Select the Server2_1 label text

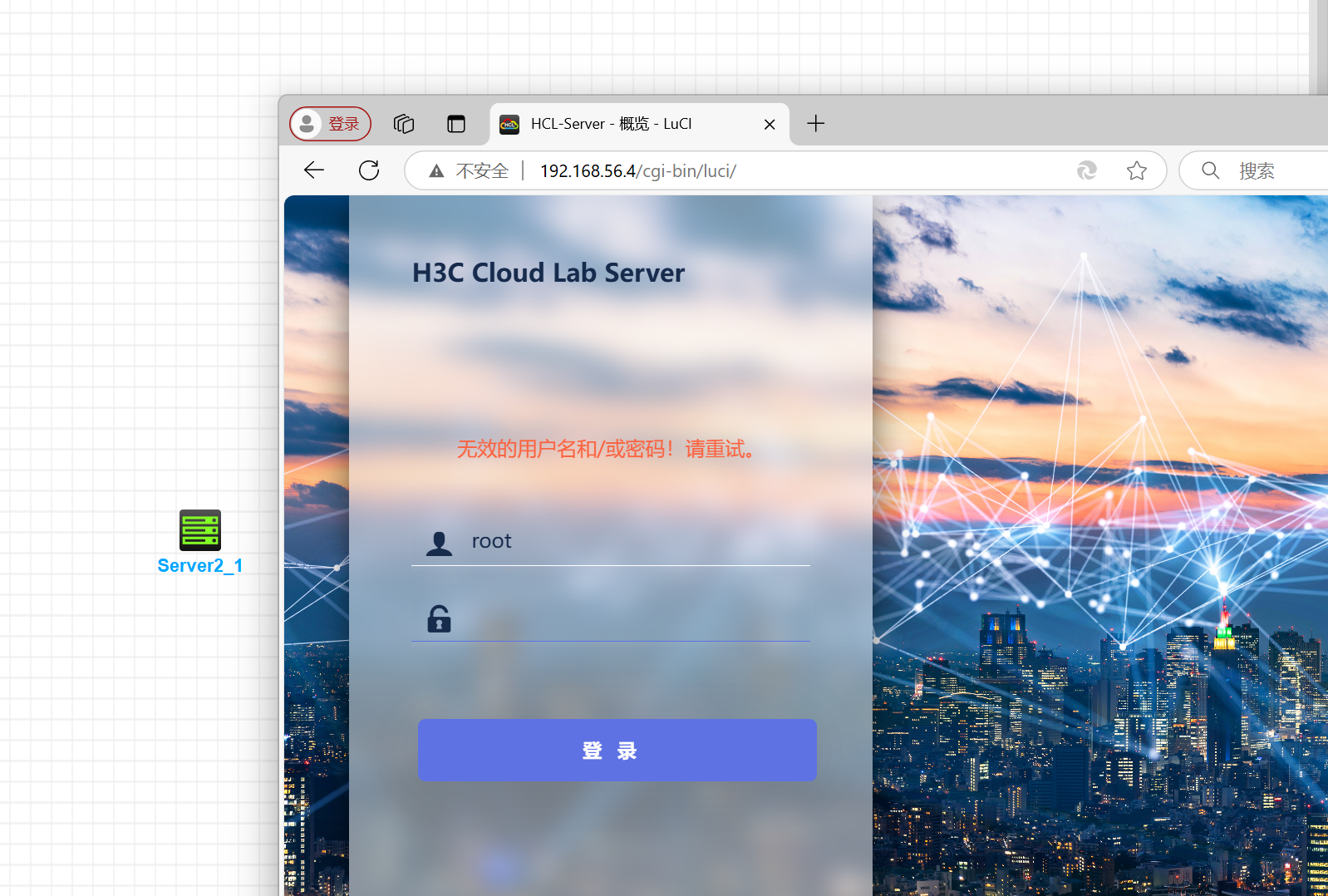(x=200, y=566)
